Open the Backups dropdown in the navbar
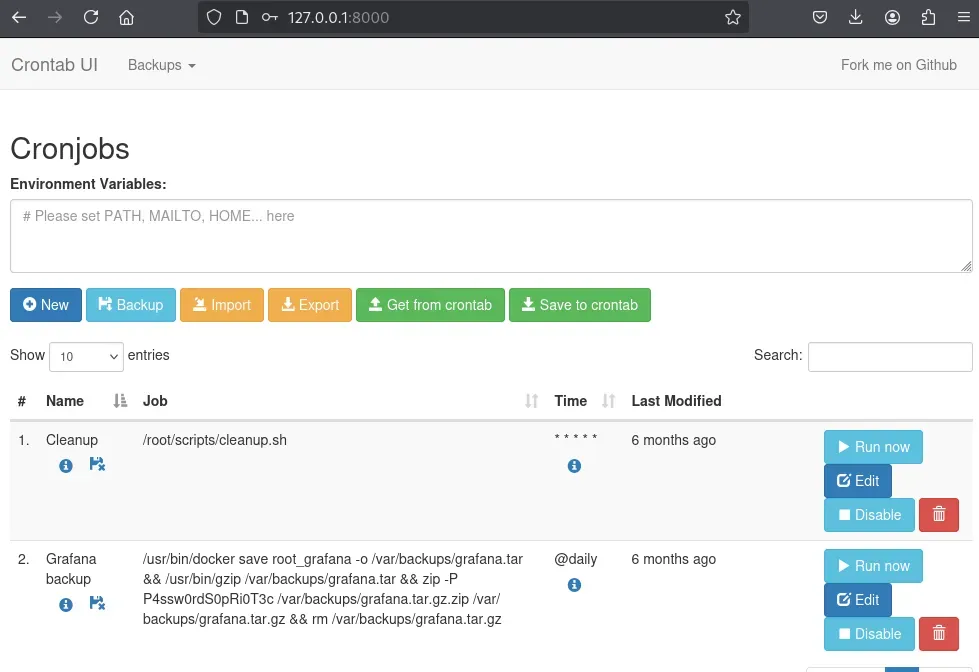This screenshot has width=979, height=672. pyautogui.click(x=161, y=65)
